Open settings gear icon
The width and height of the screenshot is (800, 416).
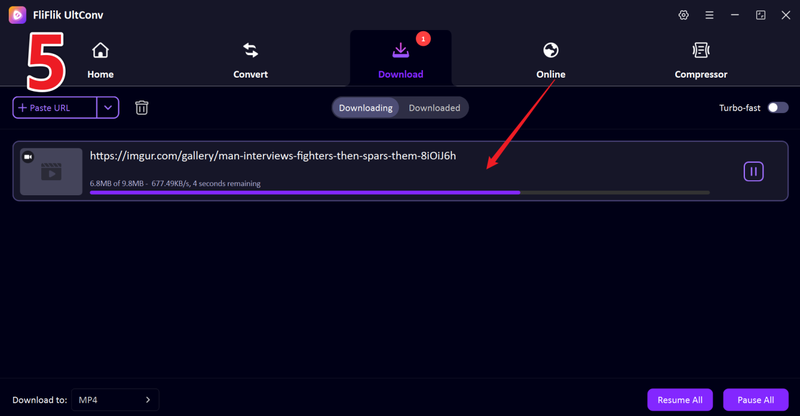point(683,15)
